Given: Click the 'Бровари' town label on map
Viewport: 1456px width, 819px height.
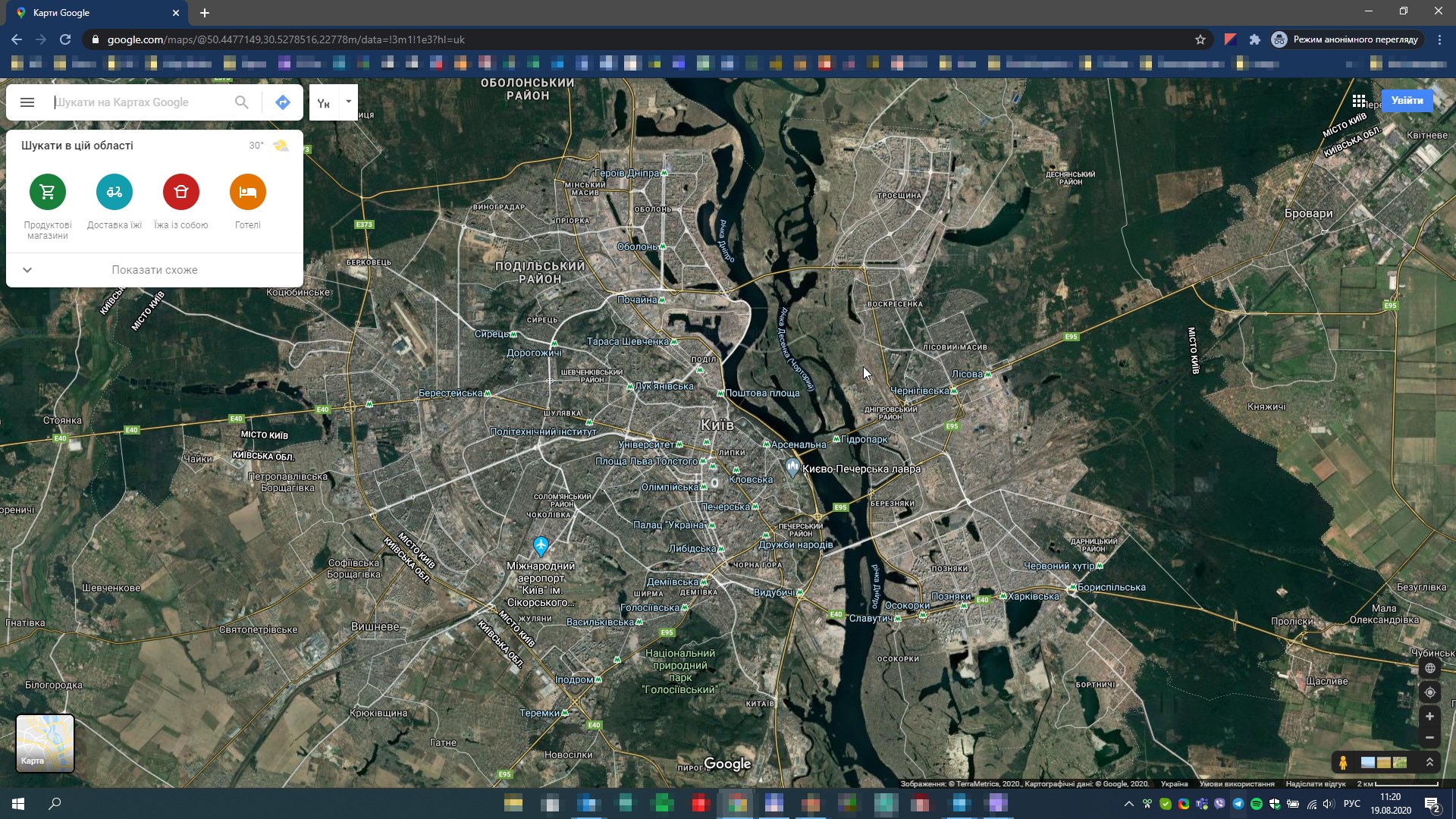Looking at the screenshot, I should (1309, 213).
